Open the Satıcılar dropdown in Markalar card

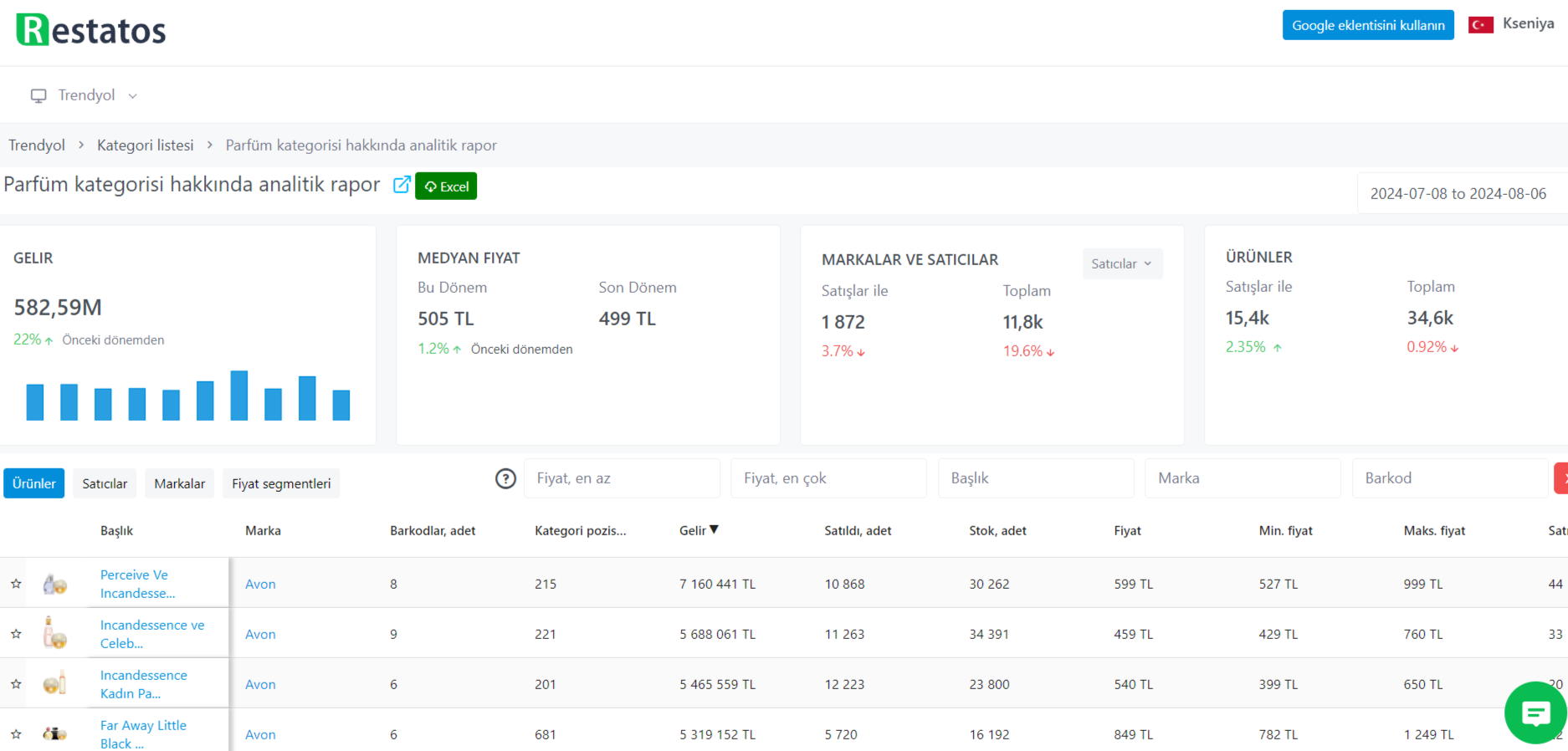point(1122,263)
